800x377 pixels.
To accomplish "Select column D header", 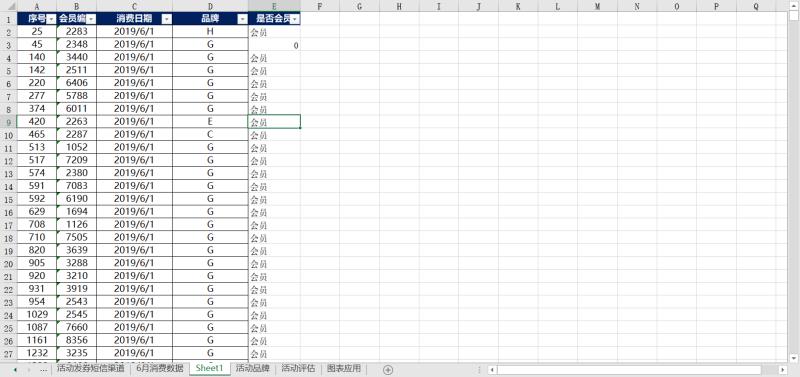I will pos(210,6).
